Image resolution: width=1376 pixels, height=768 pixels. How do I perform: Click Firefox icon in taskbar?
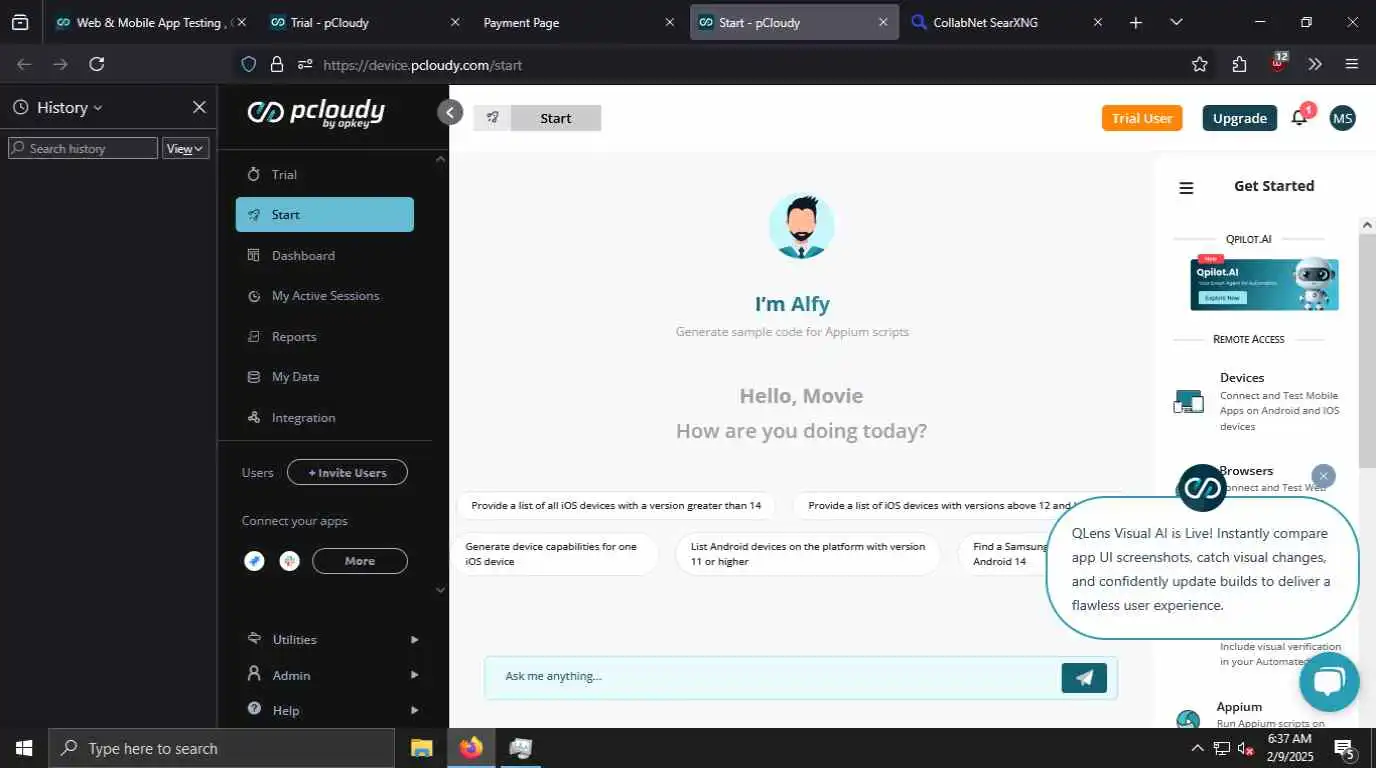click(x=470, y=748)
